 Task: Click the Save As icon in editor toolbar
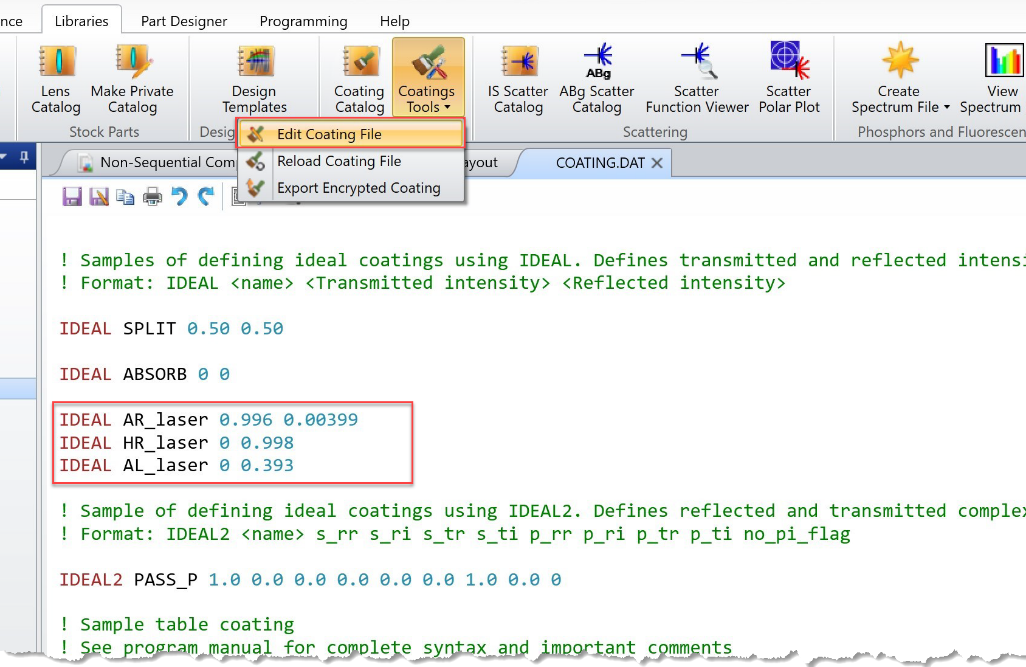(99, 196)
